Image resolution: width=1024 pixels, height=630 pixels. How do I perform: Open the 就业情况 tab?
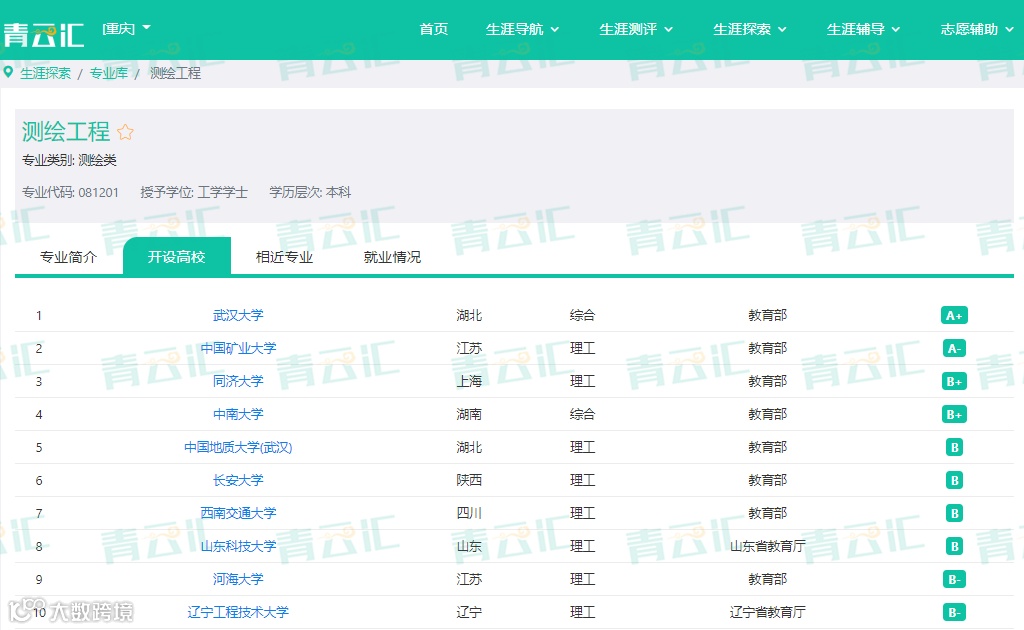392,257
